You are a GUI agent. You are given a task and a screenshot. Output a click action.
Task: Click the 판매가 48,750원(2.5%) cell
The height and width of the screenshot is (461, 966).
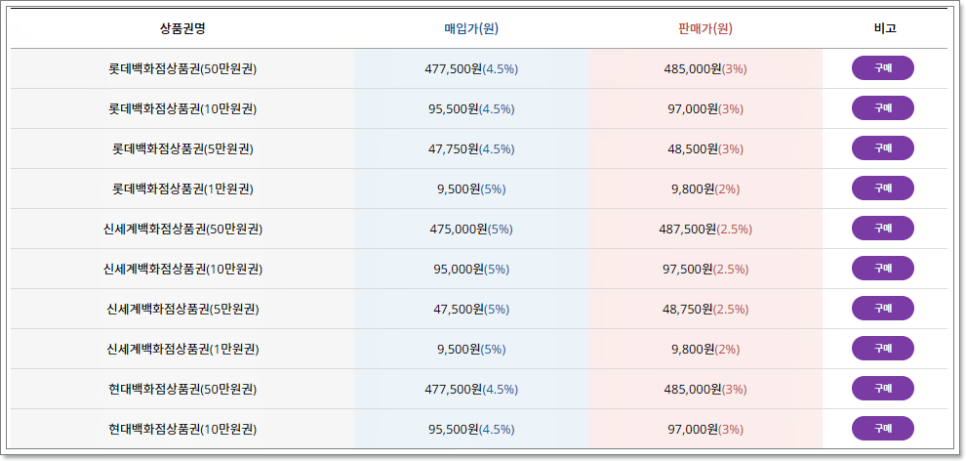[705, 309]
